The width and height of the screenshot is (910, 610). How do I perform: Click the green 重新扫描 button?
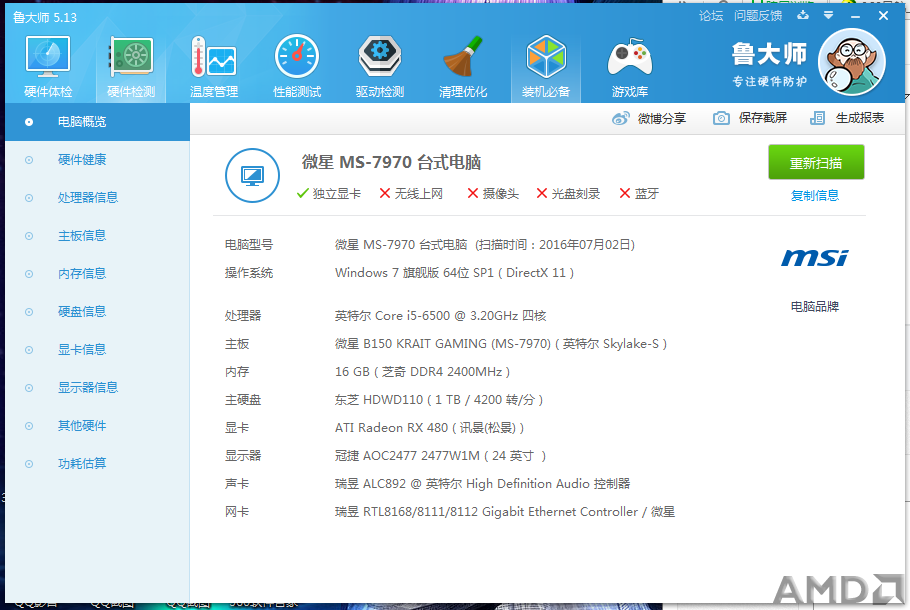click(x=816, y=163)
